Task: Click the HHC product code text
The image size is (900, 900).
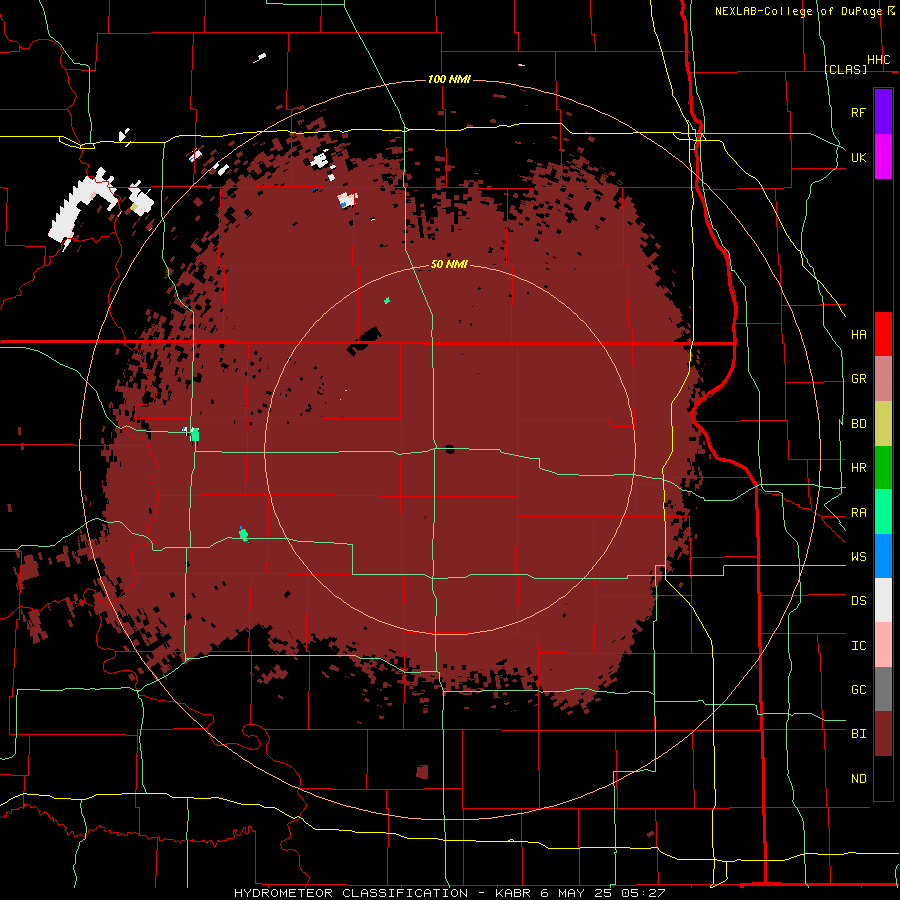Action: (878, 60)
